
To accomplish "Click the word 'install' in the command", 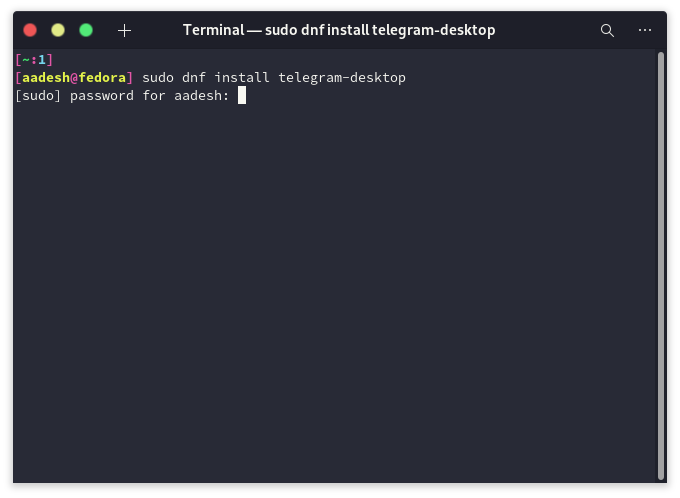I will point(242,77).
